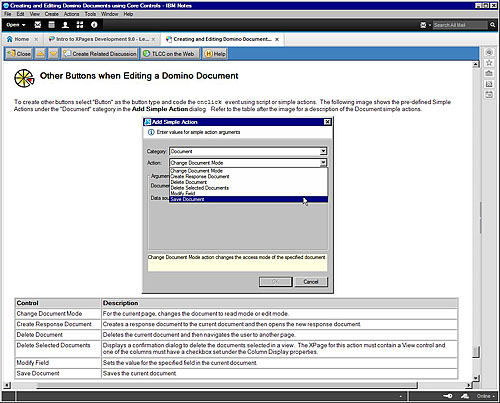The width and height of the screenshot is (500, 403).
Task: Close the Creating and Editing Domino tab
Action: (277, 39)
